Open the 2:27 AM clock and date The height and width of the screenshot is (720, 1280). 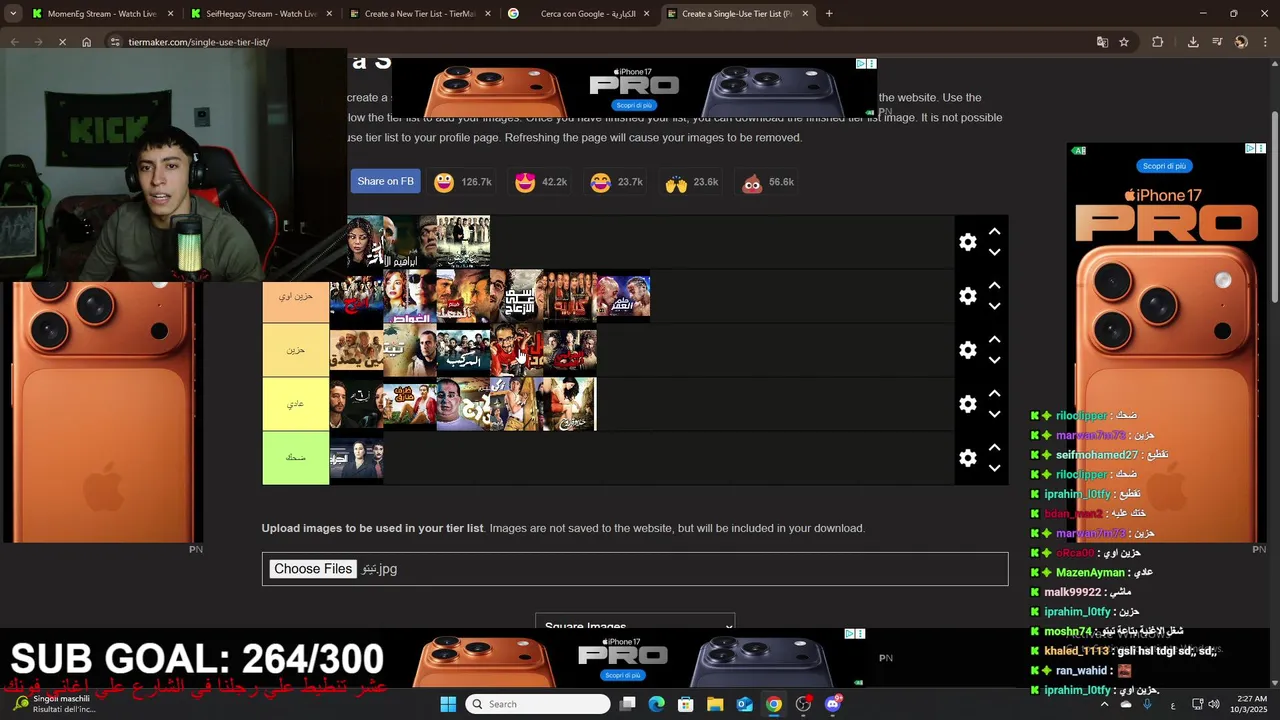(1251, 704)
